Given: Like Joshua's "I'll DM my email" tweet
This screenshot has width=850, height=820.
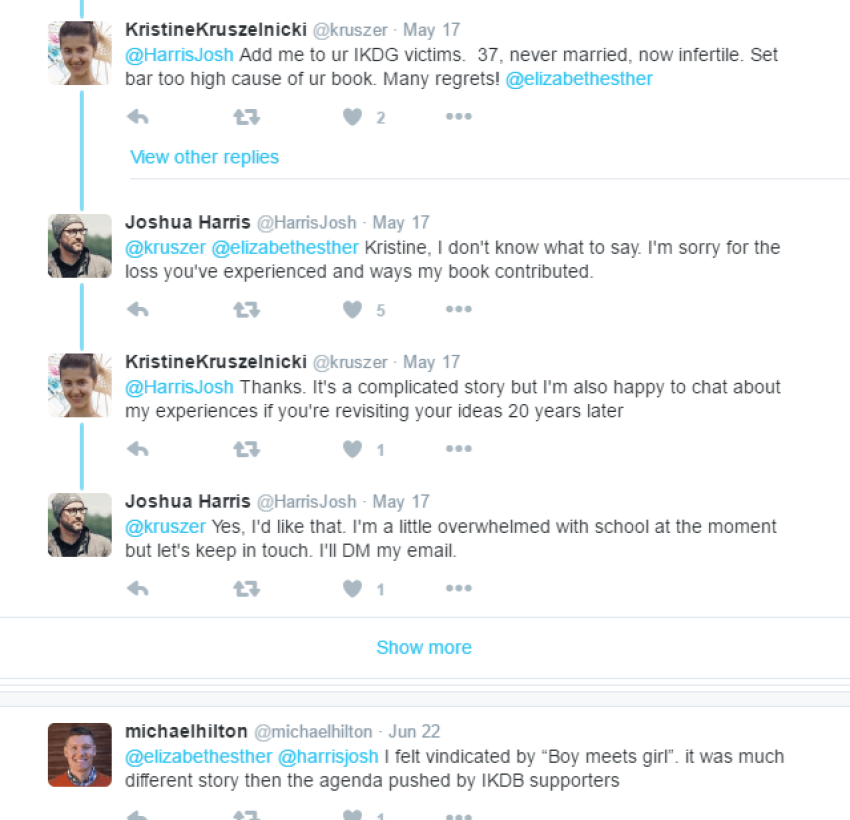Looking at the screenshot, I should (352, 589).
